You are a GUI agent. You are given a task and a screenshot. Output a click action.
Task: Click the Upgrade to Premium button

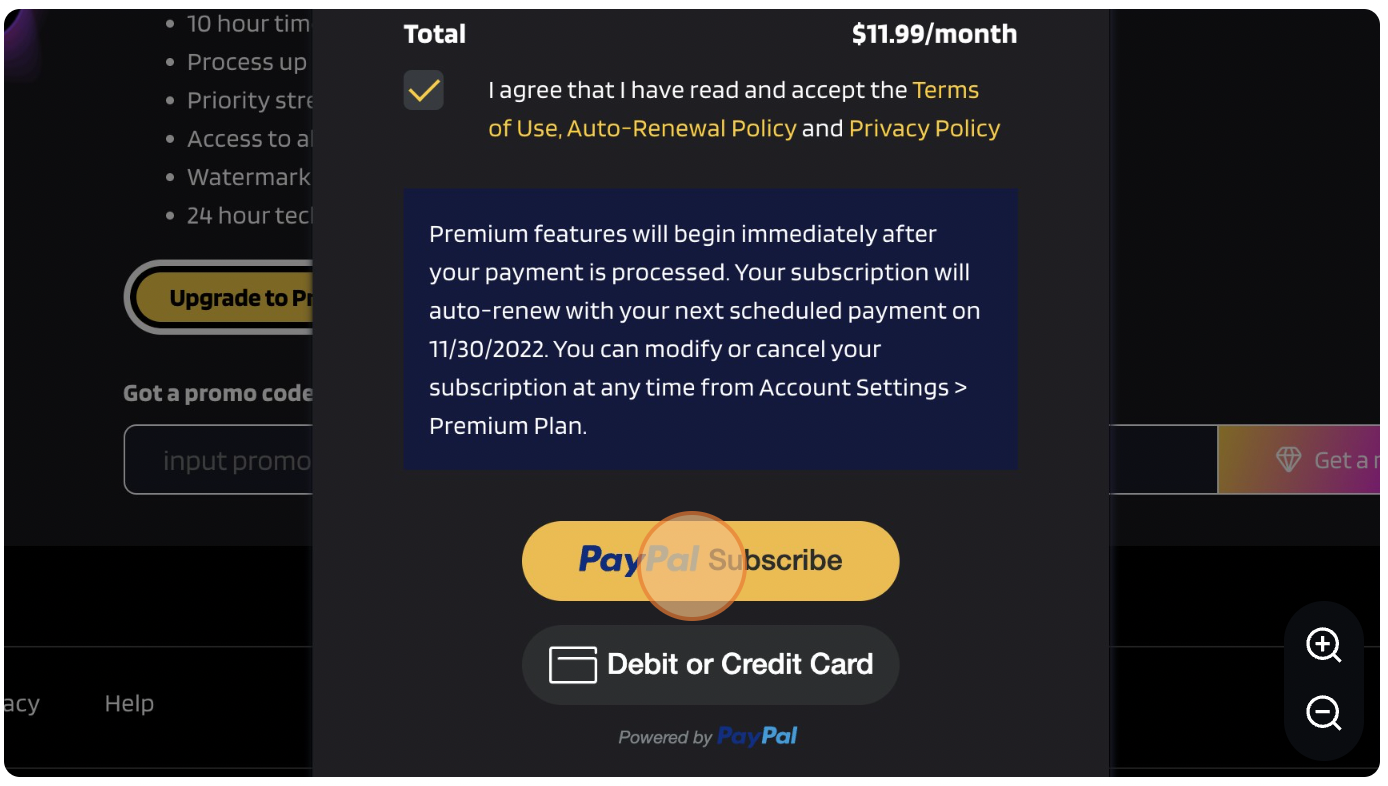tap(220, 297)
